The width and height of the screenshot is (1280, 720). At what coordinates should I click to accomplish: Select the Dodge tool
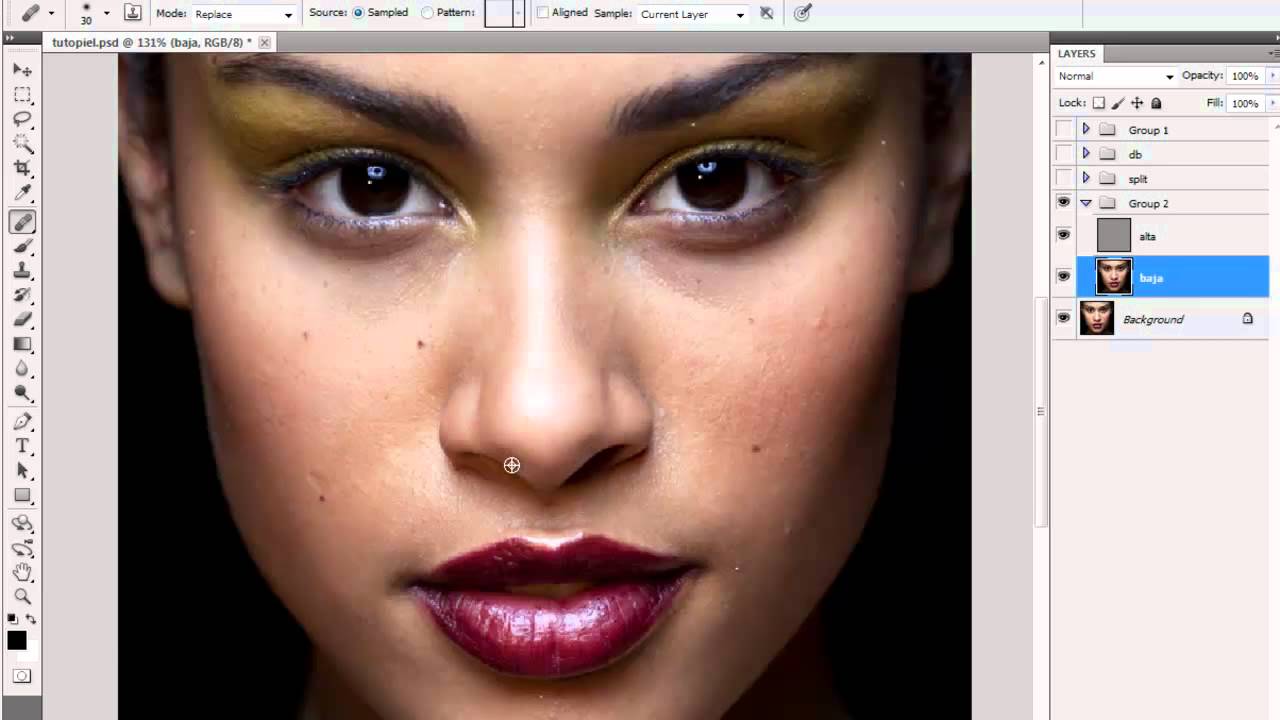point(22,393)
